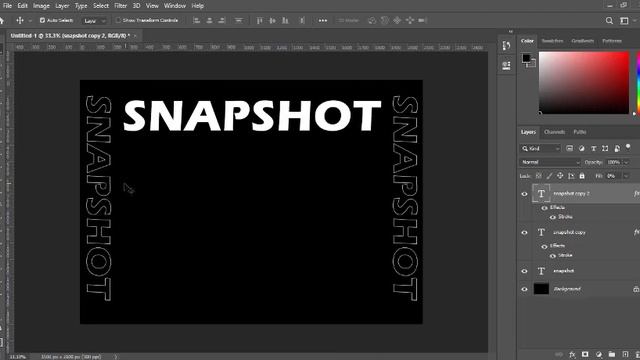Switch to the Gradients tab

[582, 41]
